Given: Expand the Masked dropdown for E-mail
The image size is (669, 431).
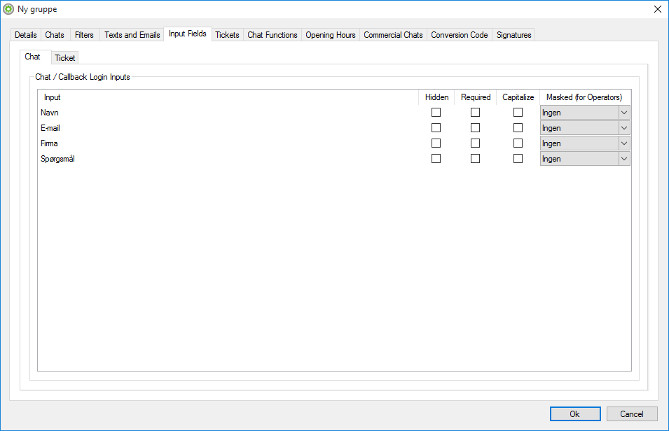Looking at the screenshot, I should tap(585, 128).
